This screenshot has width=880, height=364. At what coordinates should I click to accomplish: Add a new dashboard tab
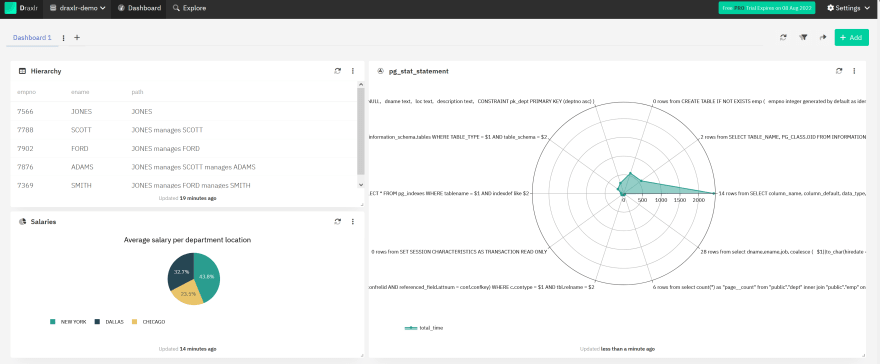[x=77, y=38]
